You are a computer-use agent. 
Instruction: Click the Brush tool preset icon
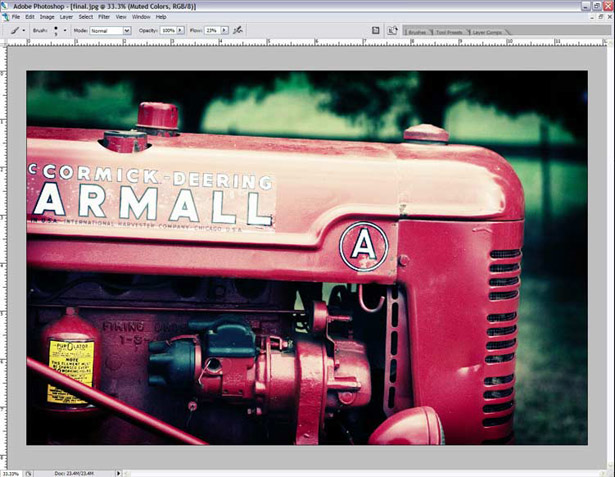[15, 30]
